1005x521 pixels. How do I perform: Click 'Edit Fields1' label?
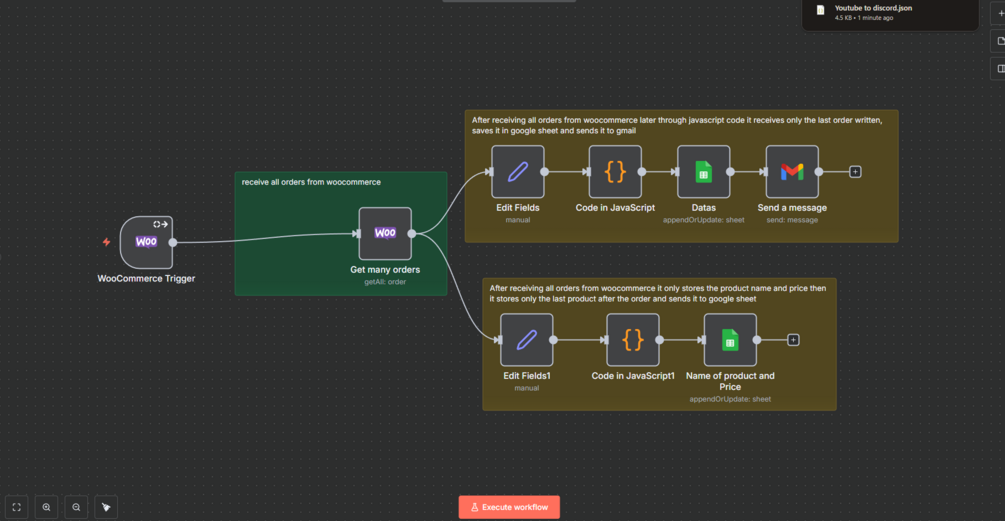[526, 376]
